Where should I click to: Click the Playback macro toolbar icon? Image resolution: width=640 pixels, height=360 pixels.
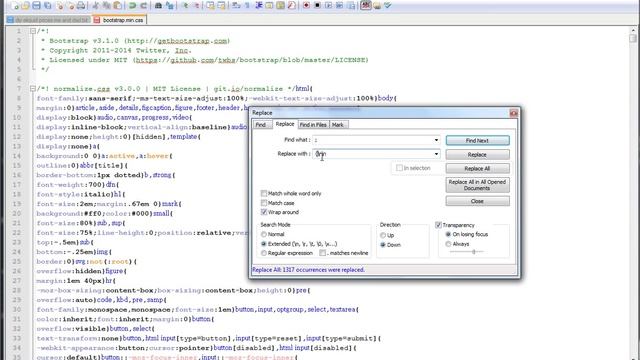(328, 5)
